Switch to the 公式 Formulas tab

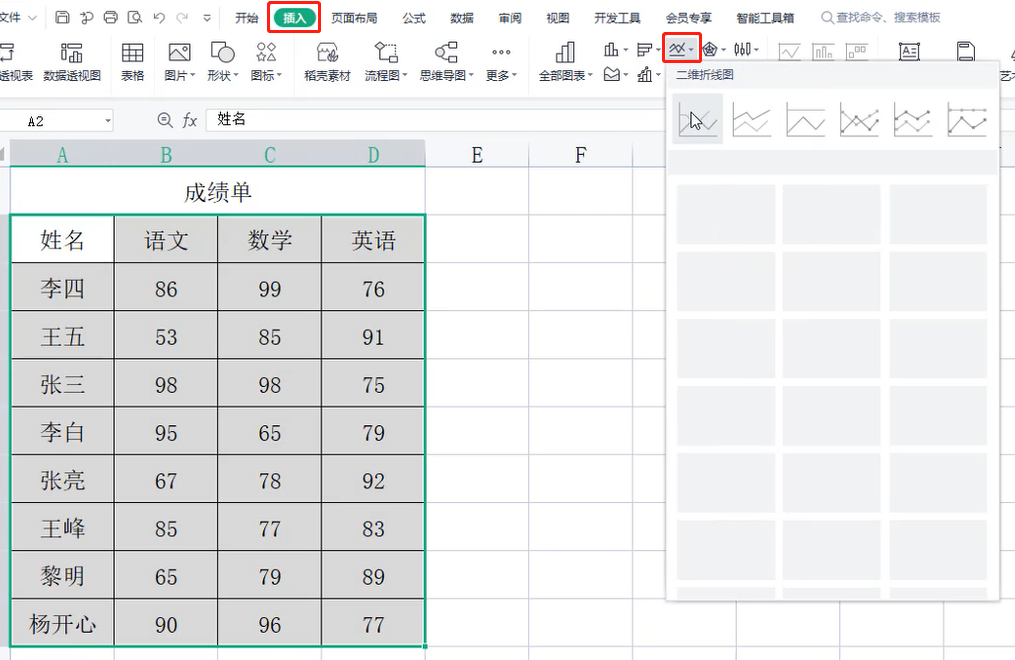pyautogui.click(x=414, y=16)
